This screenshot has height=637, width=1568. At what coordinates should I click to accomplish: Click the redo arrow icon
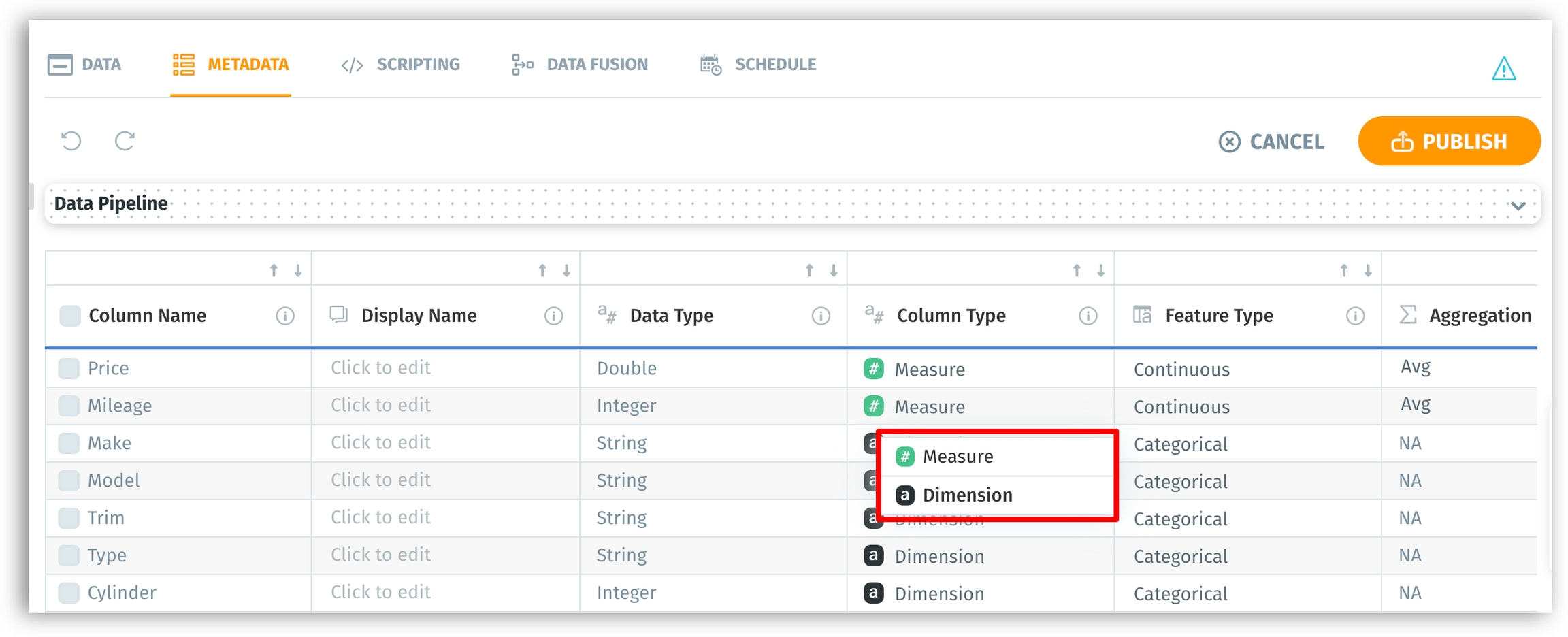[x=125, y=141]
